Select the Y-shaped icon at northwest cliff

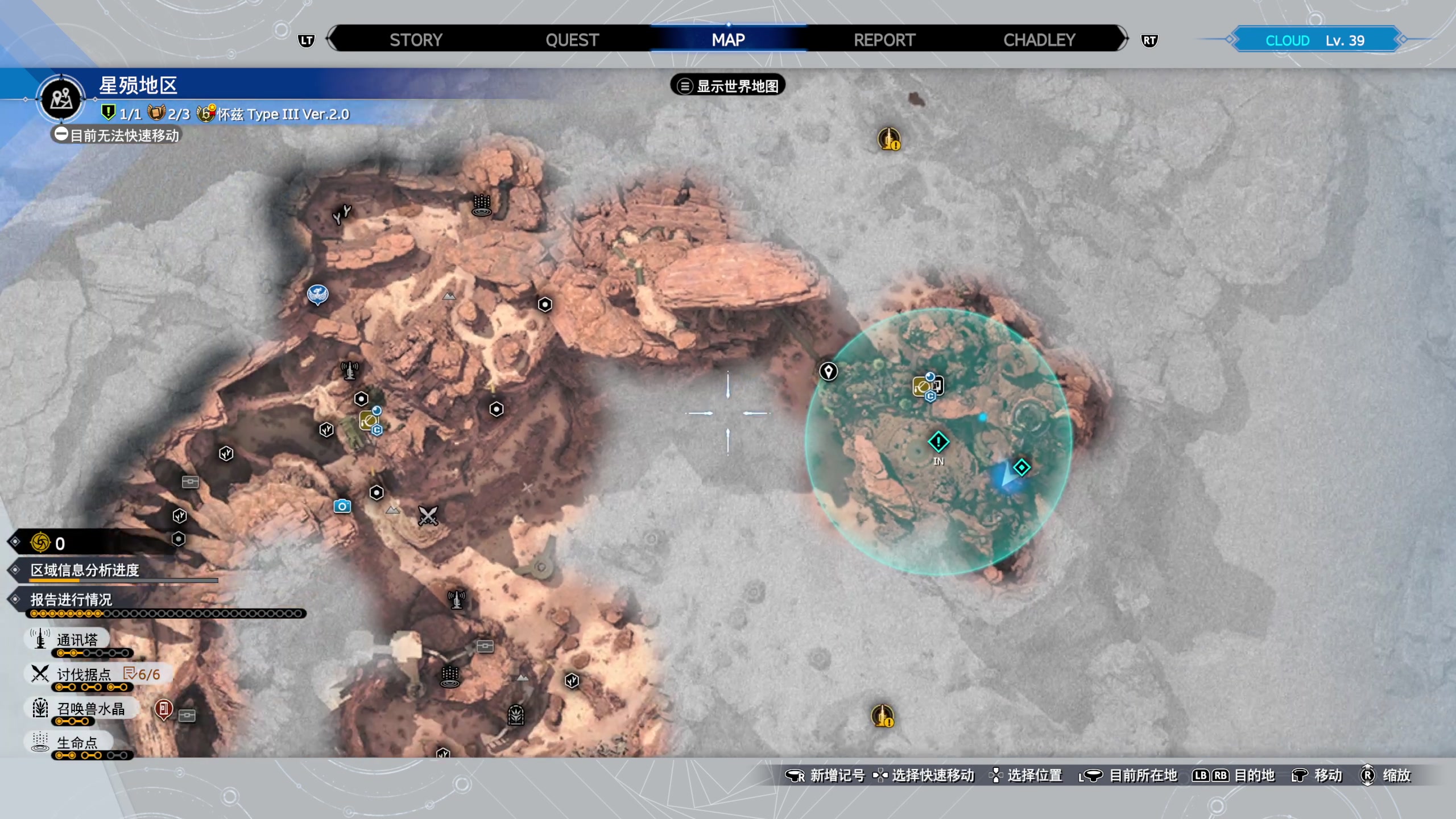click(x=342, y=214)
